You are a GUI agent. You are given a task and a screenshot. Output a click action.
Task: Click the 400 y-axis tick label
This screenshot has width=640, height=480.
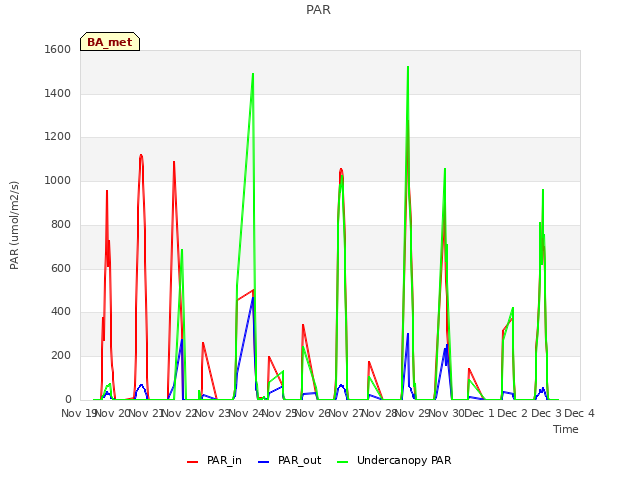pos(61,312)
